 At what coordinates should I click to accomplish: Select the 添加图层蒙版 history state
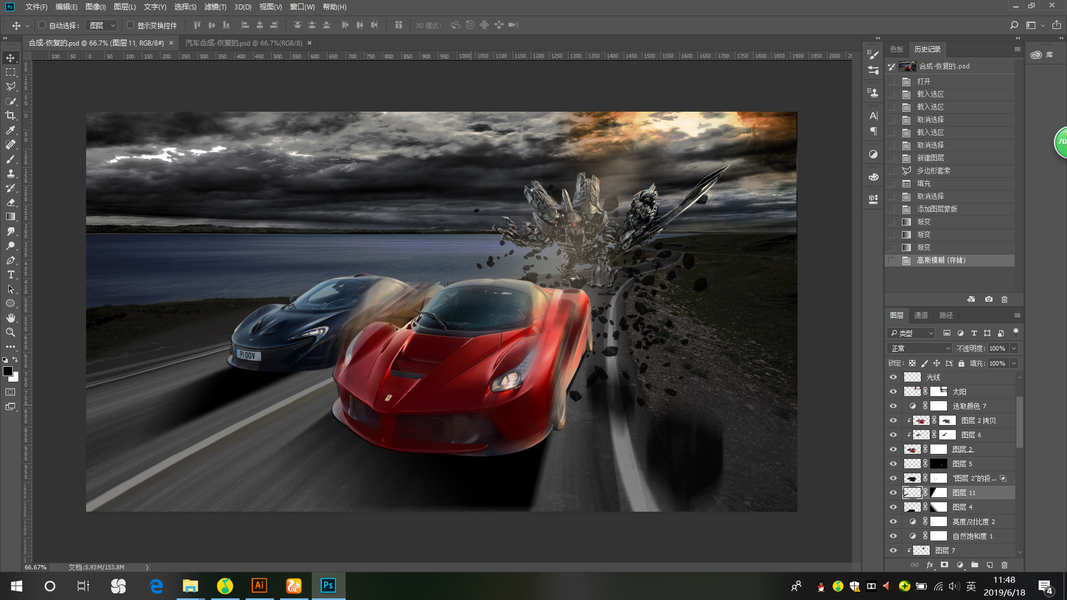pyautogui.click(x=949, y=209)
